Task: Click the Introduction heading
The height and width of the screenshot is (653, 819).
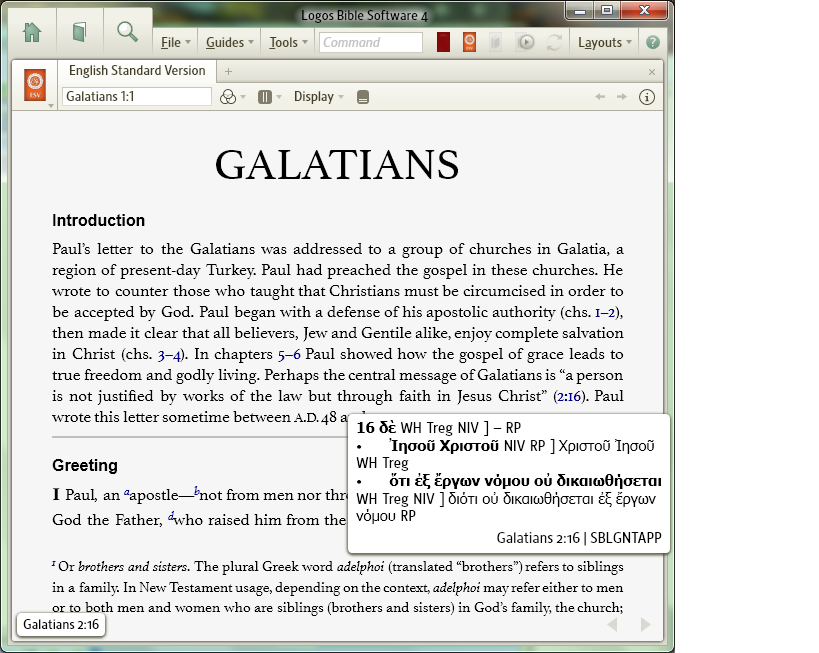Action: tap(98, 220)
